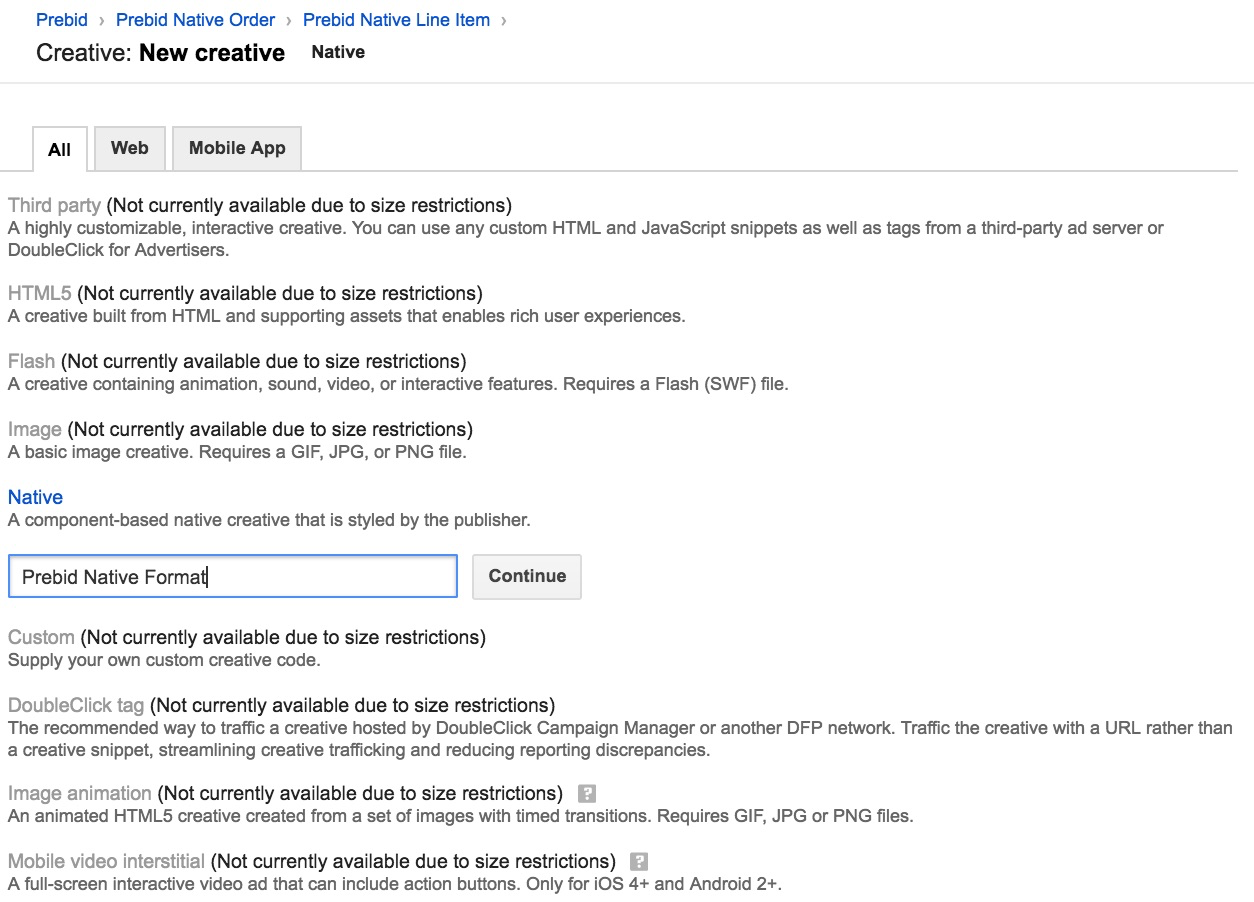This screenshot has width=1254, height=902.
Task: Select the Image animation option
Action: pyautogui.click(x=80, y=793)
